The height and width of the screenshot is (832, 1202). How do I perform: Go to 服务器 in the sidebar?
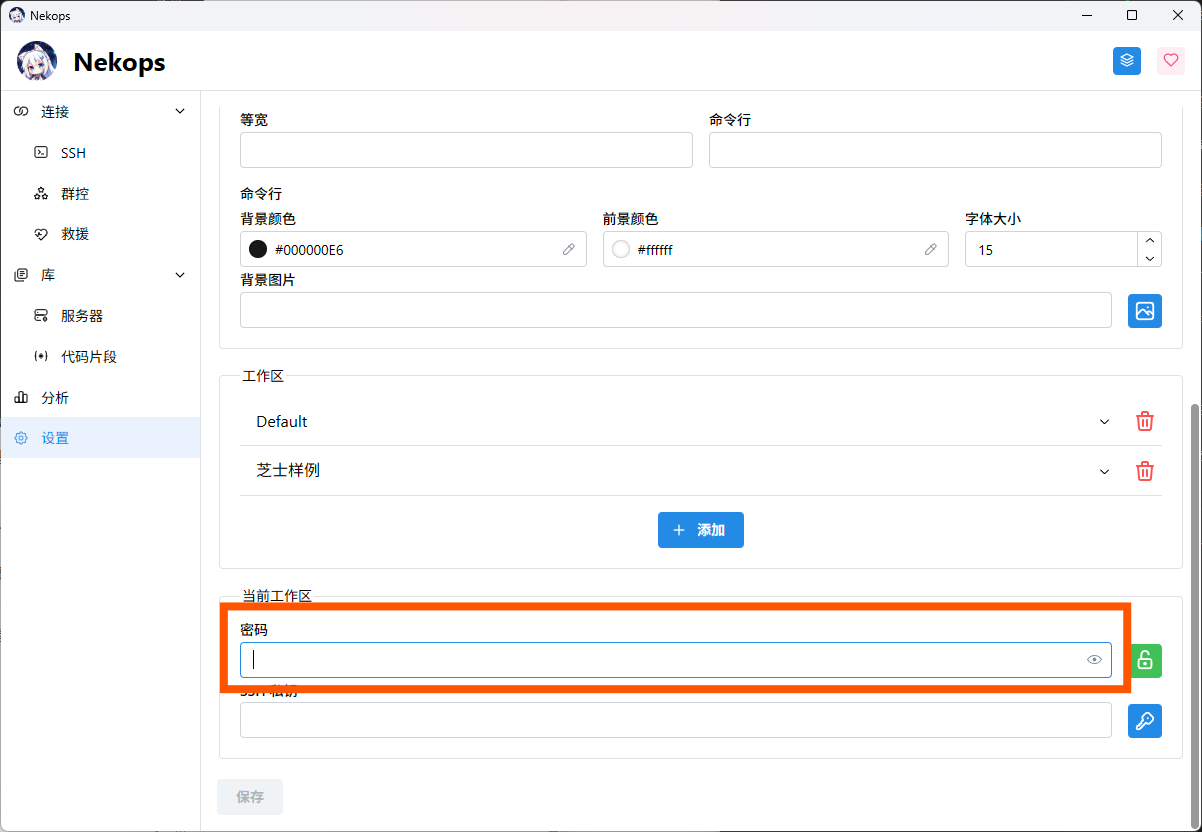[82, 316]
